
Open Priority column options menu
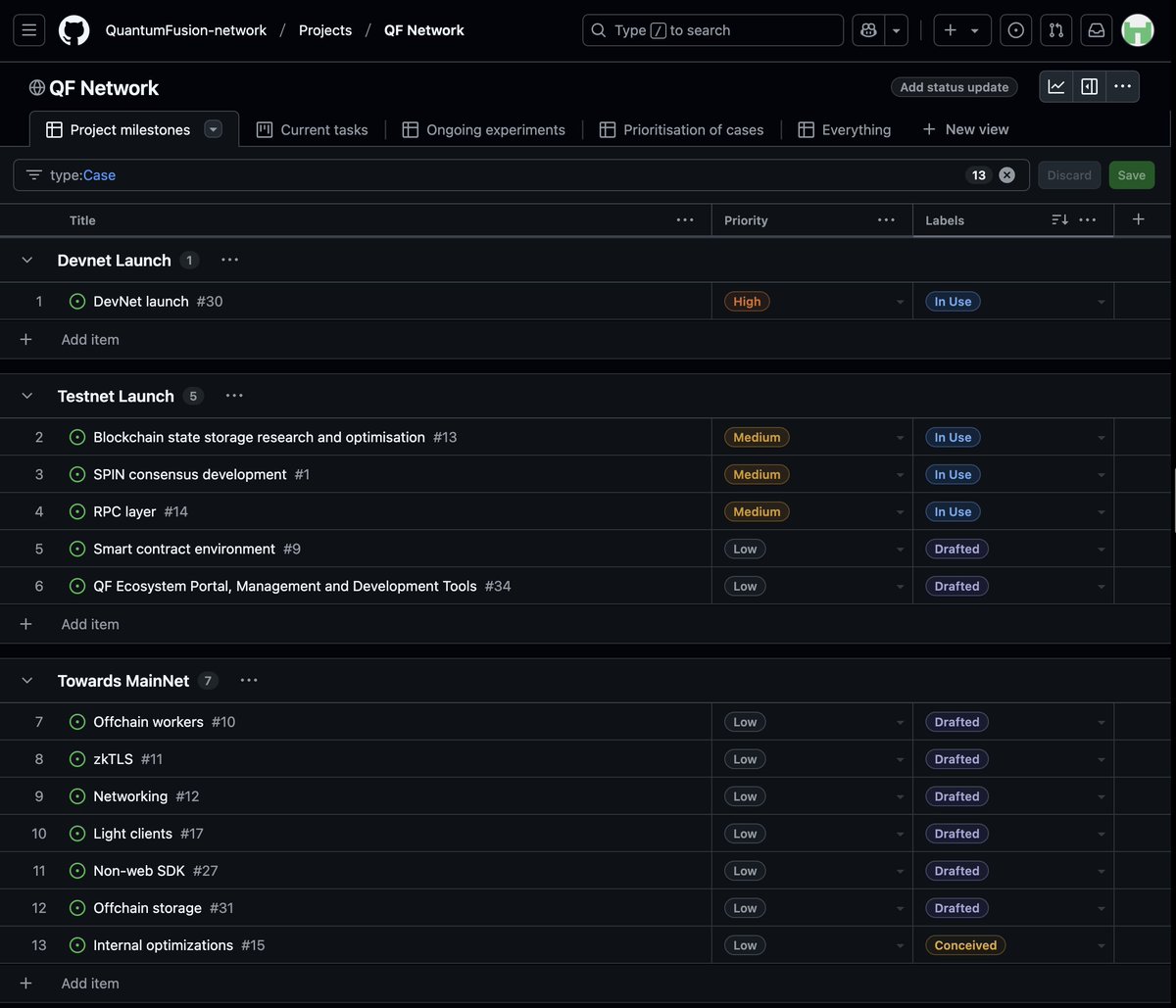[x=886, y=219]
